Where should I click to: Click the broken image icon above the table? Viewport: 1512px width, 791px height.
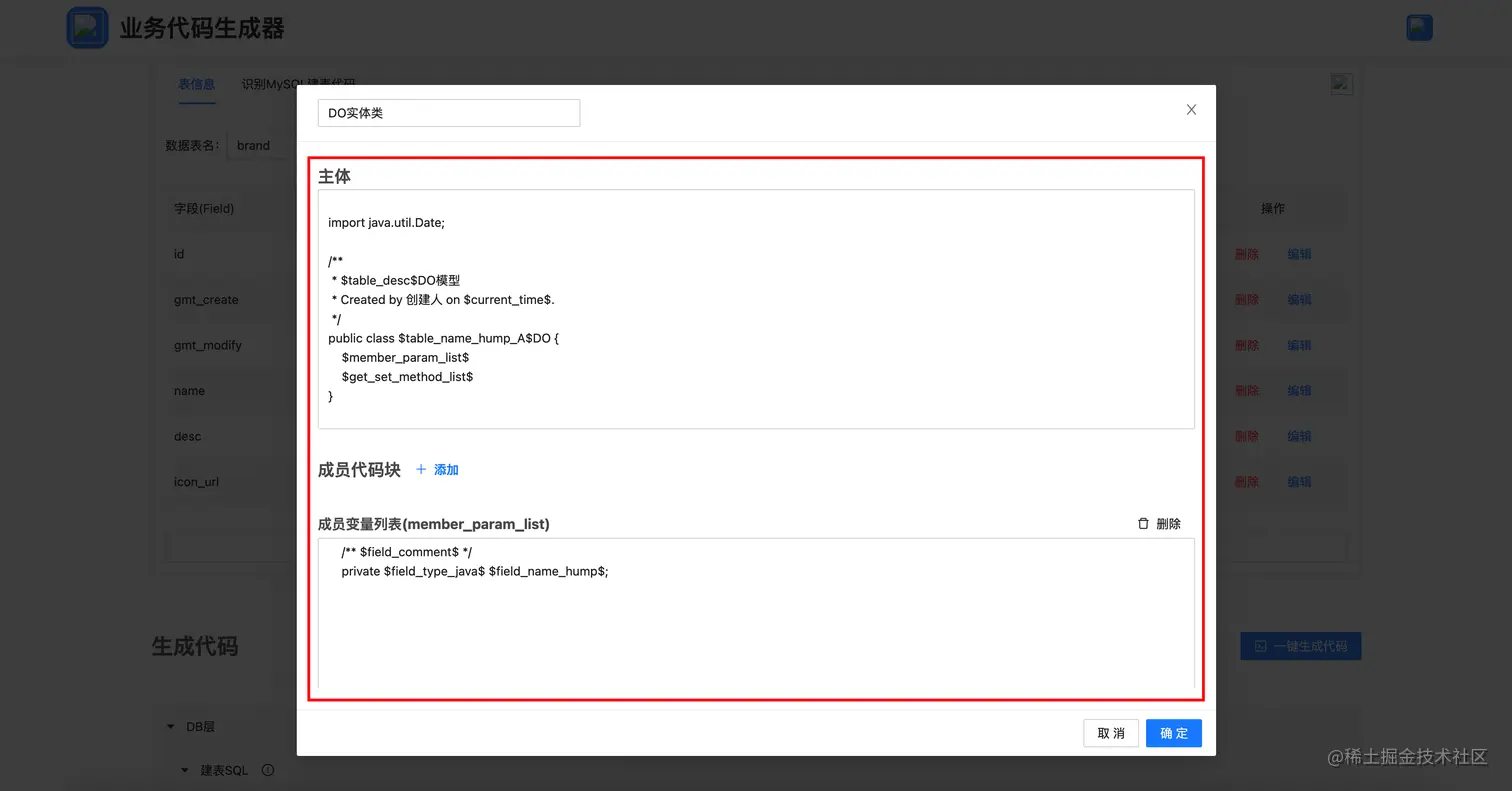click(1342, 84)
